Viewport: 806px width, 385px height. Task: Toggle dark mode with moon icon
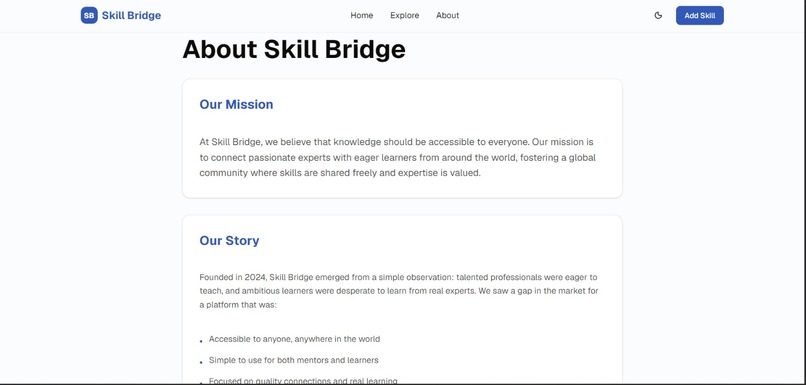(658, 15)
